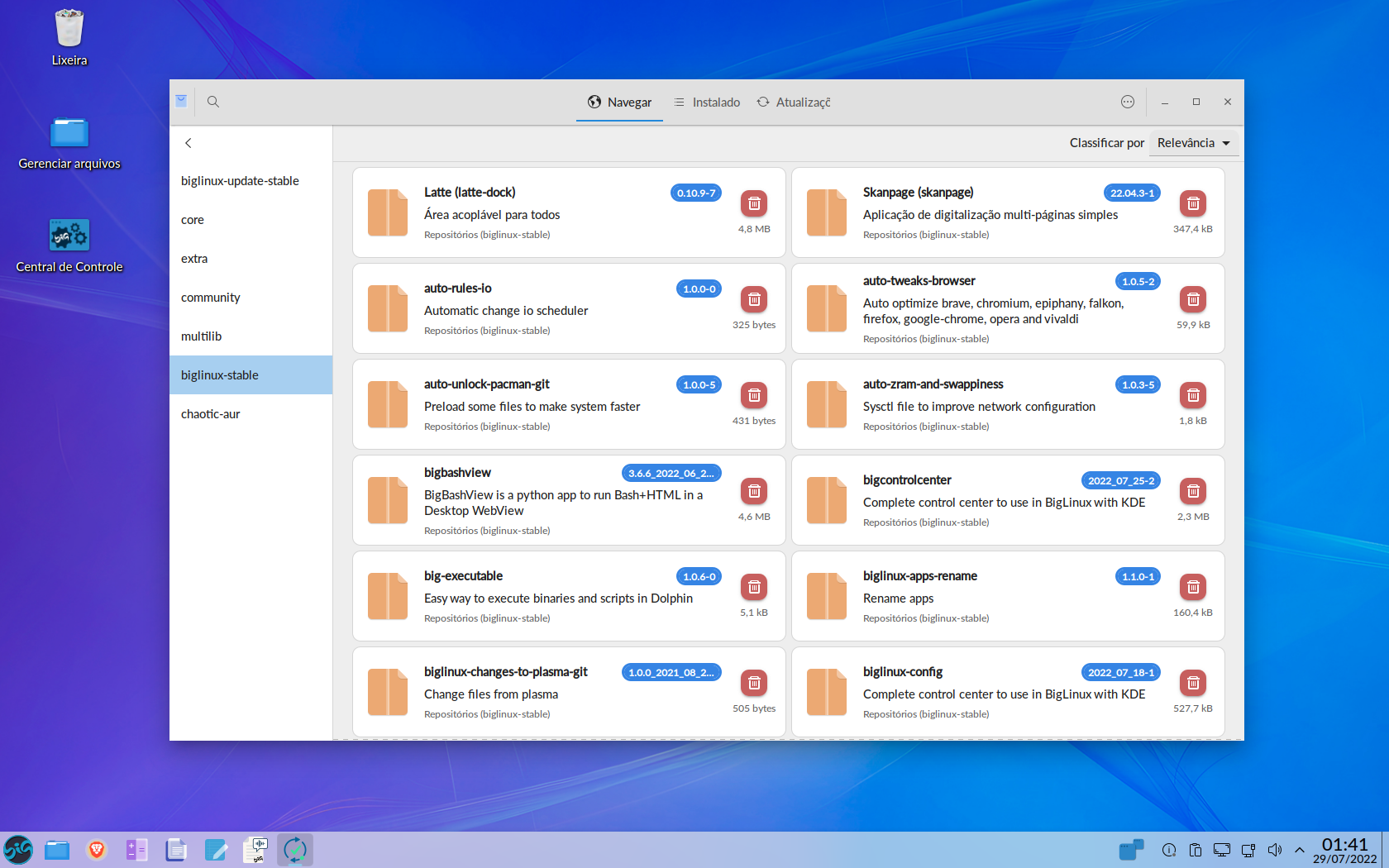1389x868 pixels.
Task: Open biglinux-config package entry
Action: pos(1008,692)
